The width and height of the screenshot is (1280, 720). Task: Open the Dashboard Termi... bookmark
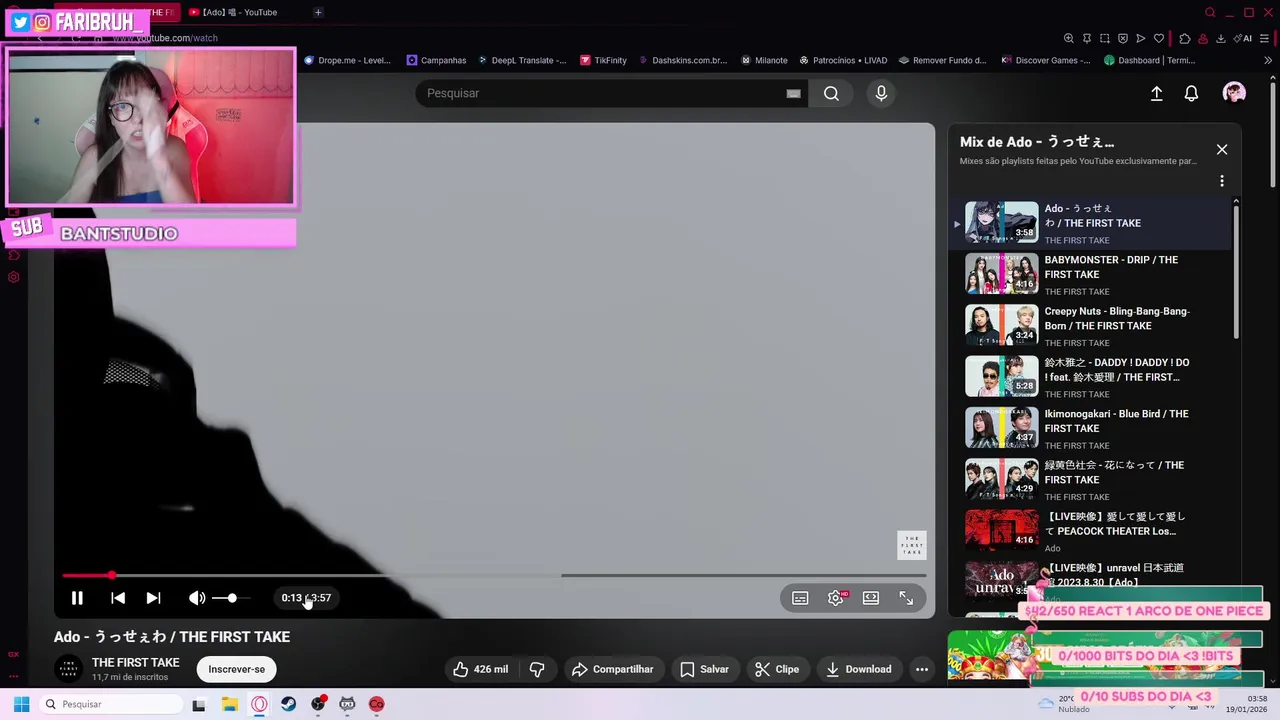click(x=1150, y=60)
